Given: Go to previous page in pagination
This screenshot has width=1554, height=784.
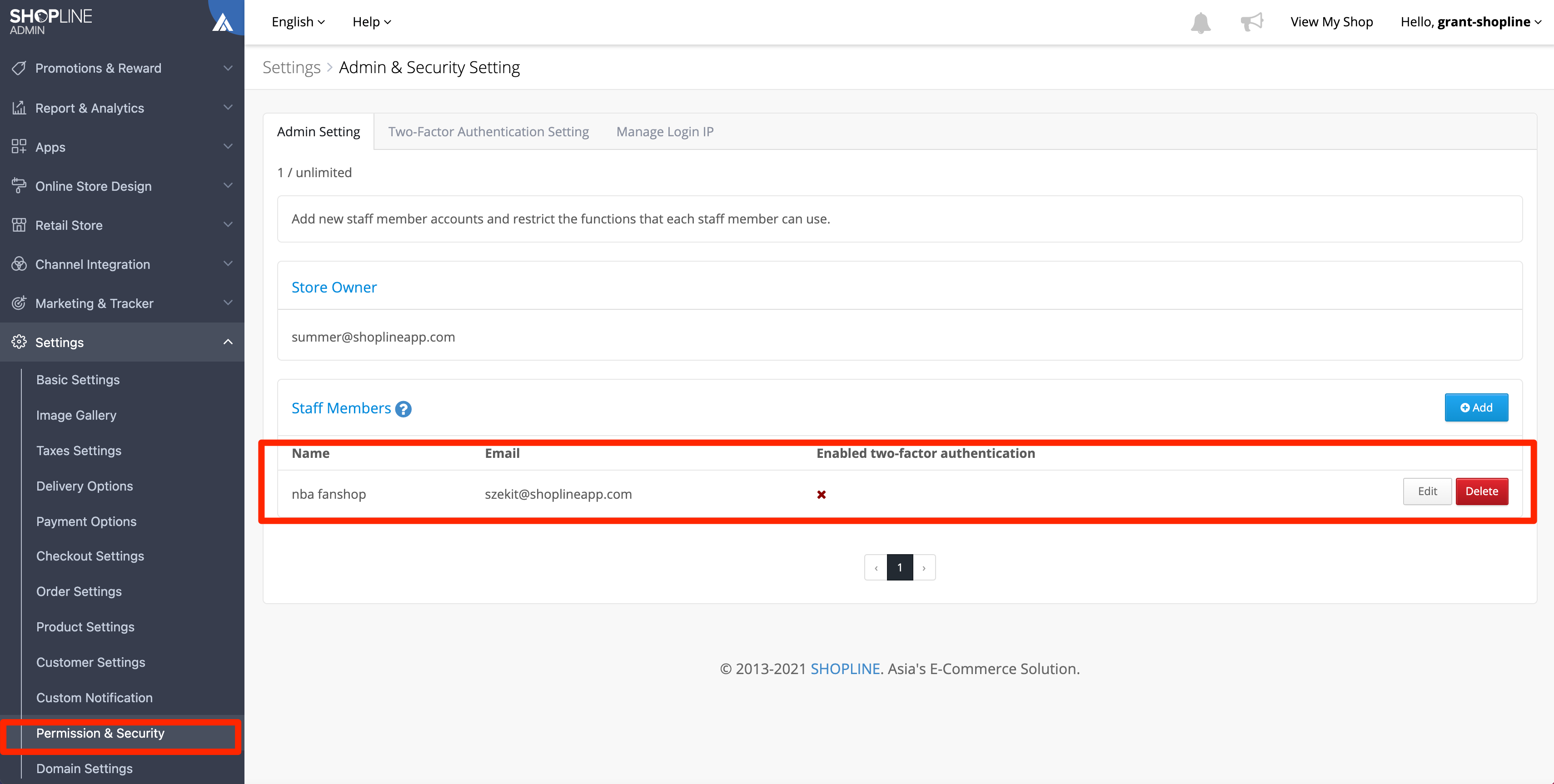Looking at the screenshot, I should (x=876, y=567).
